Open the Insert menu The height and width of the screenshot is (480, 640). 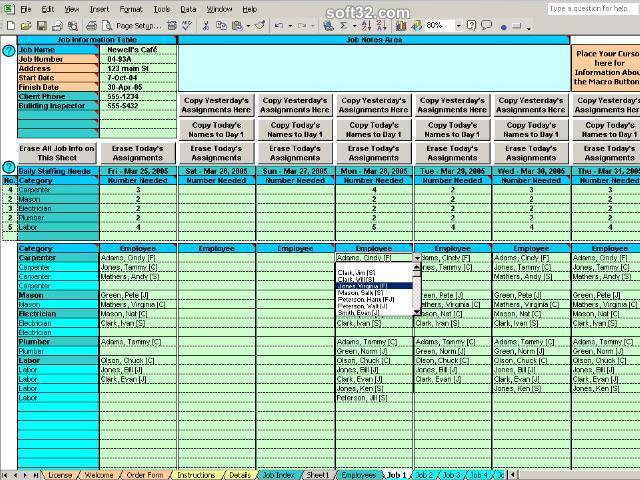click(x=99, y=9)
